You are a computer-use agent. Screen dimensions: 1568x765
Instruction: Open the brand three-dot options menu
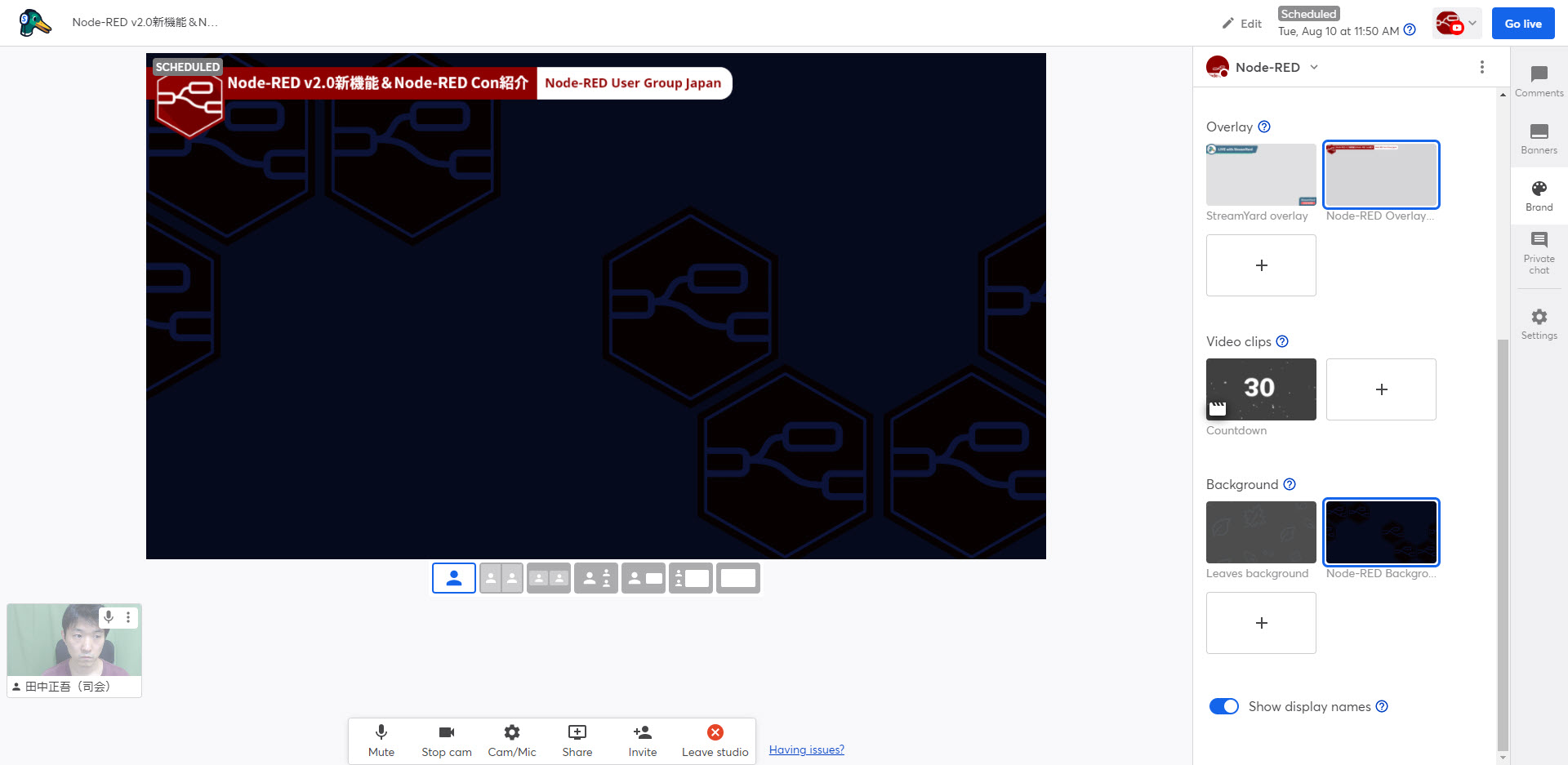tap(1481, 67)
